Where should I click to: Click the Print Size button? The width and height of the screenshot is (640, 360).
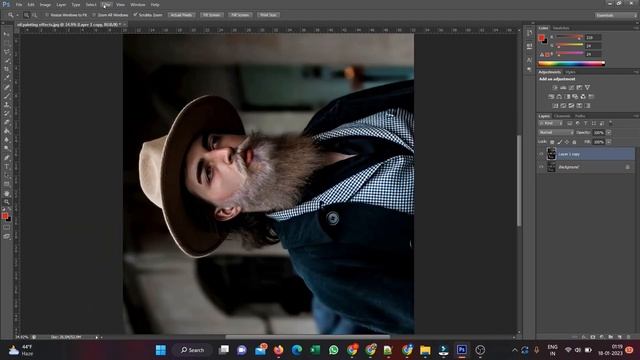[268, 15]
